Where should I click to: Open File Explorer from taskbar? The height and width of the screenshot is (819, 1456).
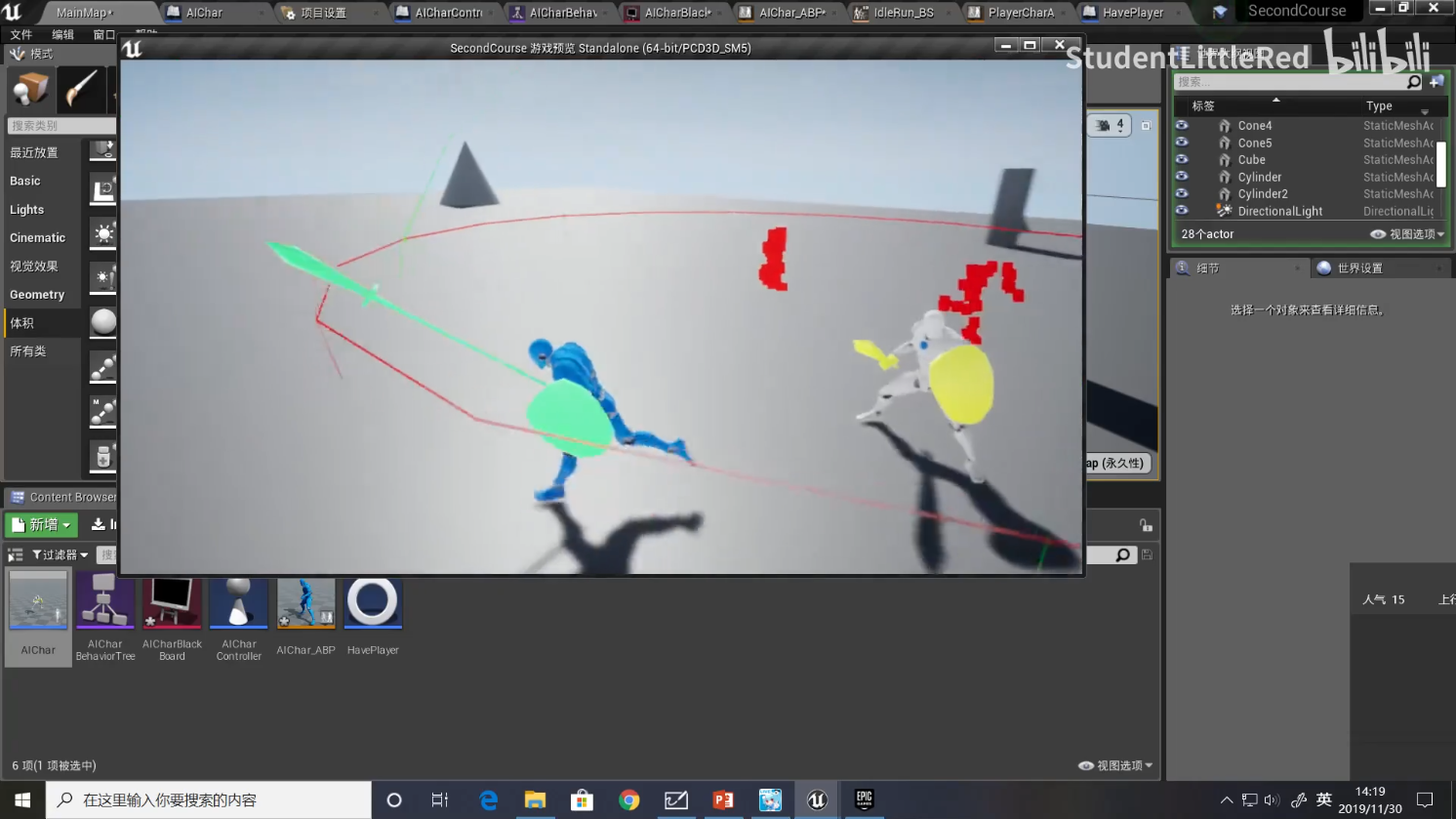click(535, 800)
